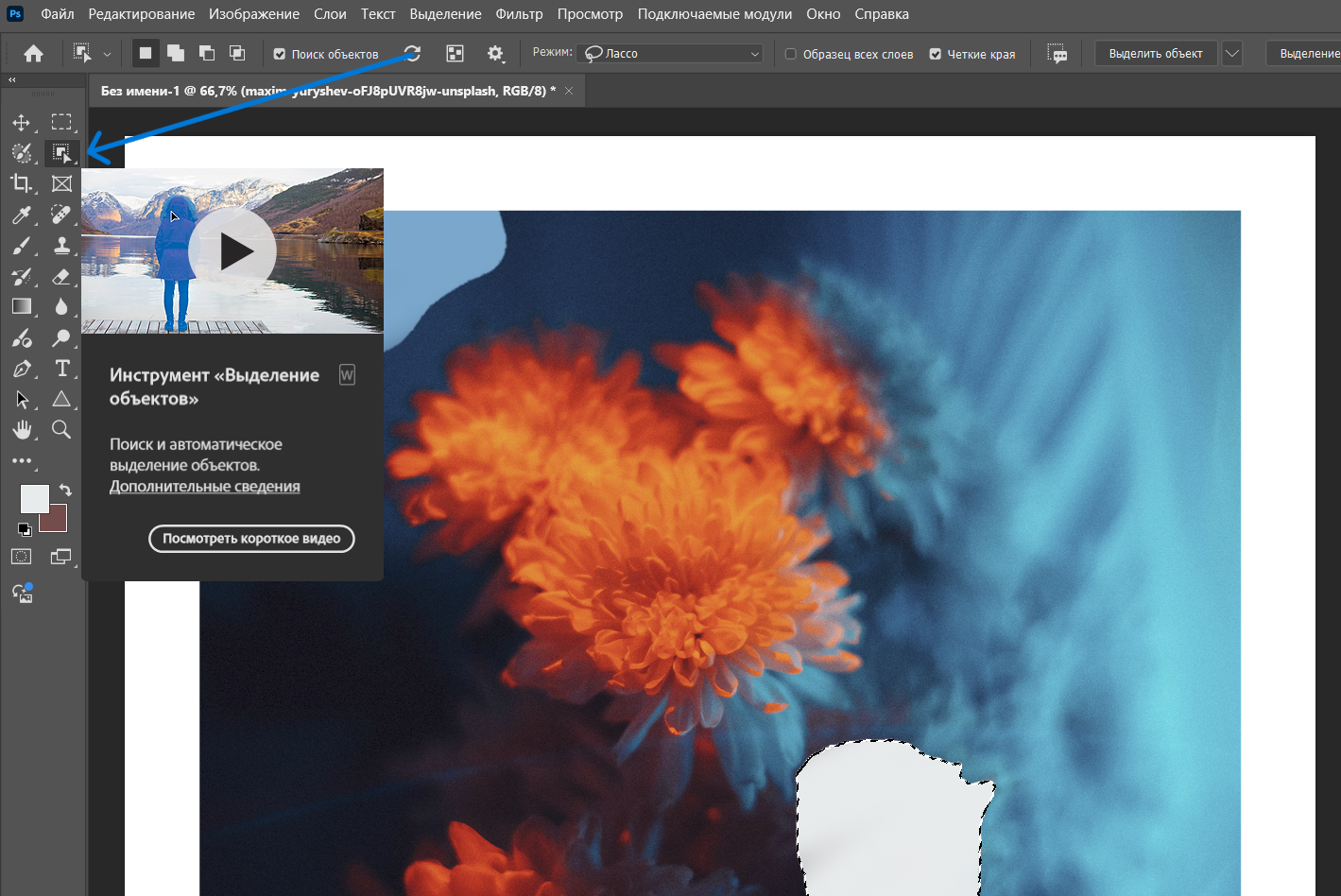Viewport: 1341px width, 896px height.
Task: Click 'Посмотреть короткое видео' button
Action: (x=251, y=539)
